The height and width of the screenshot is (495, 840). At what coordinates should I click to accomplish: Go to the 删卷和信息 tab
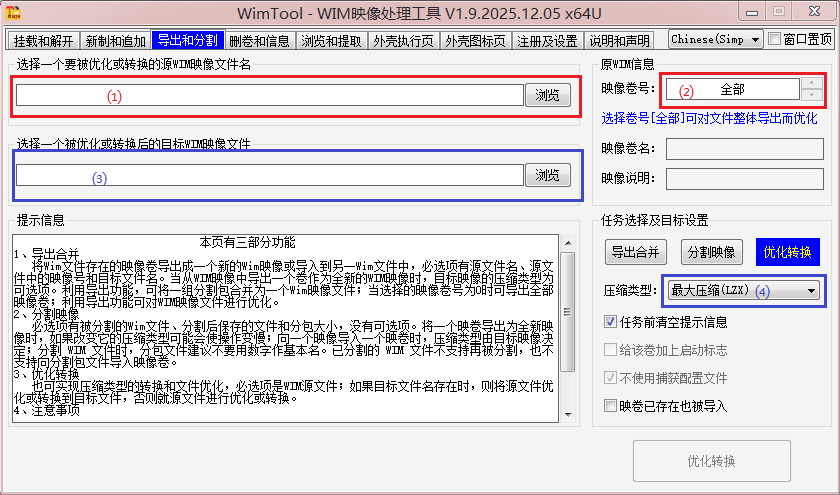click(x=259, y=41)
